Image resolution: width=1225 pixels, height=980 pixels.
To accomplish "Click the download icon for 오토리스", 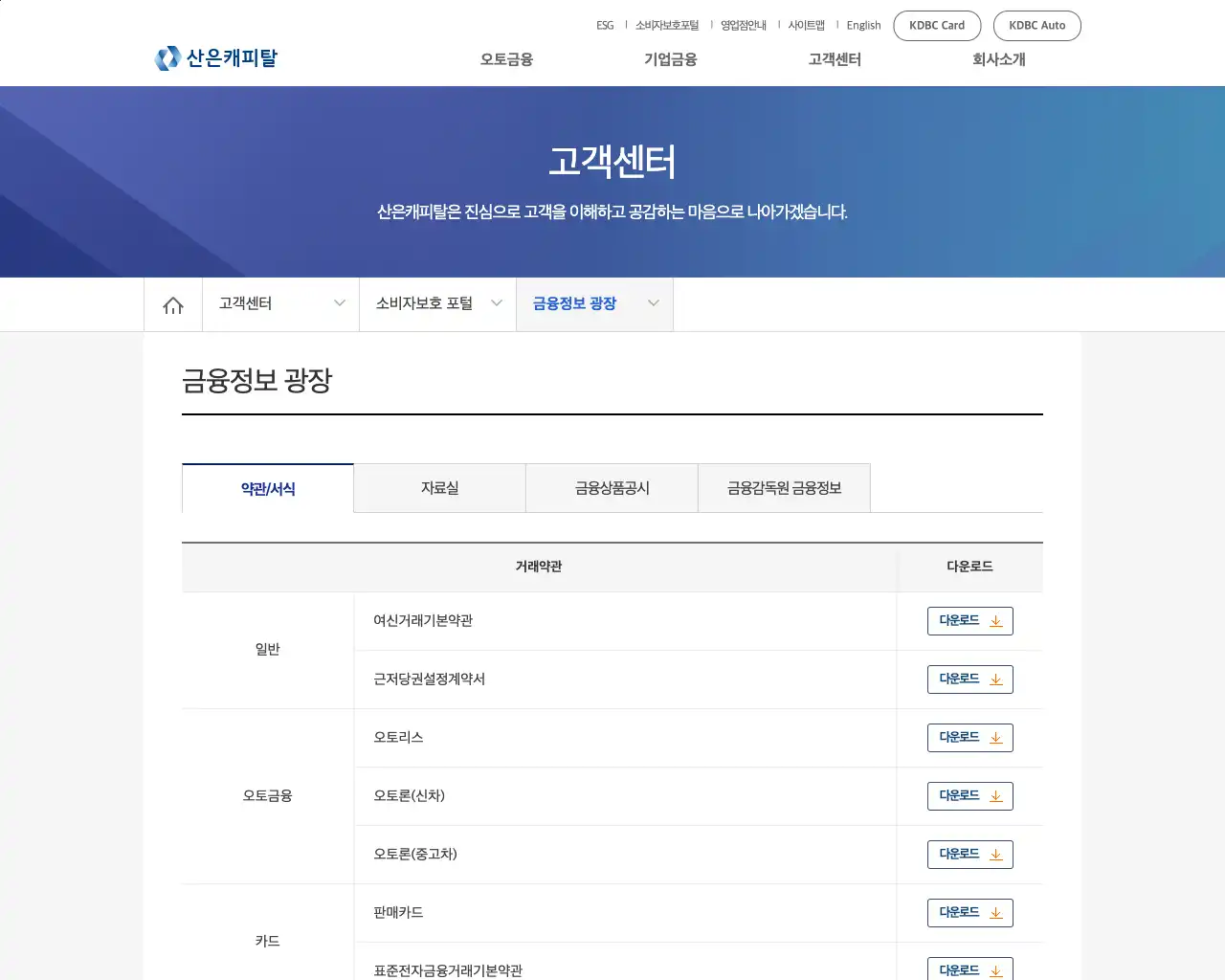I will (x=997, y=738).
